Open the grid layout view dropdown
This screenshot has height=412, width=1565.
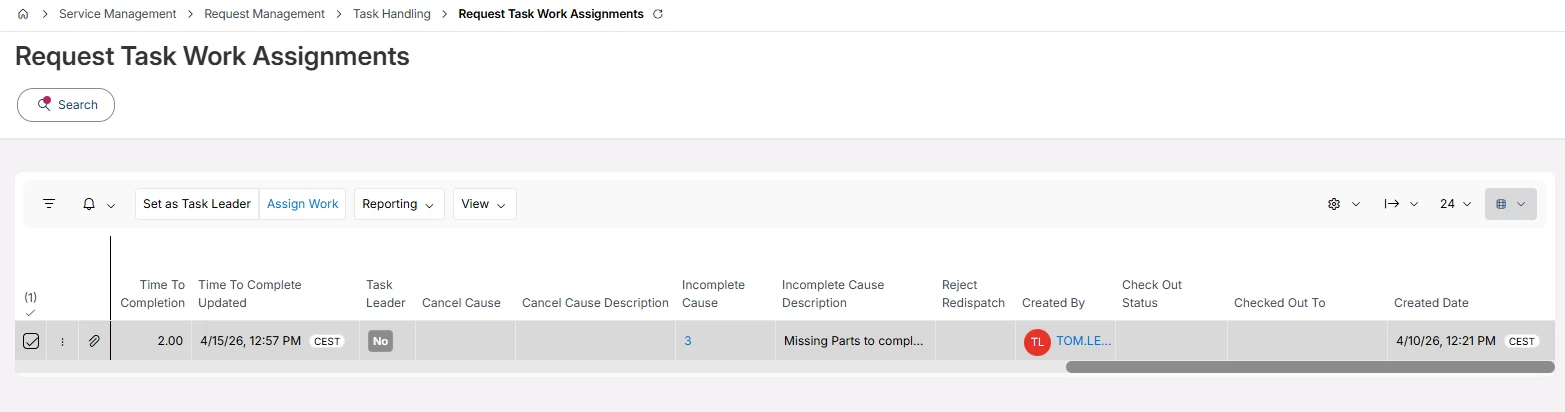1510,204
